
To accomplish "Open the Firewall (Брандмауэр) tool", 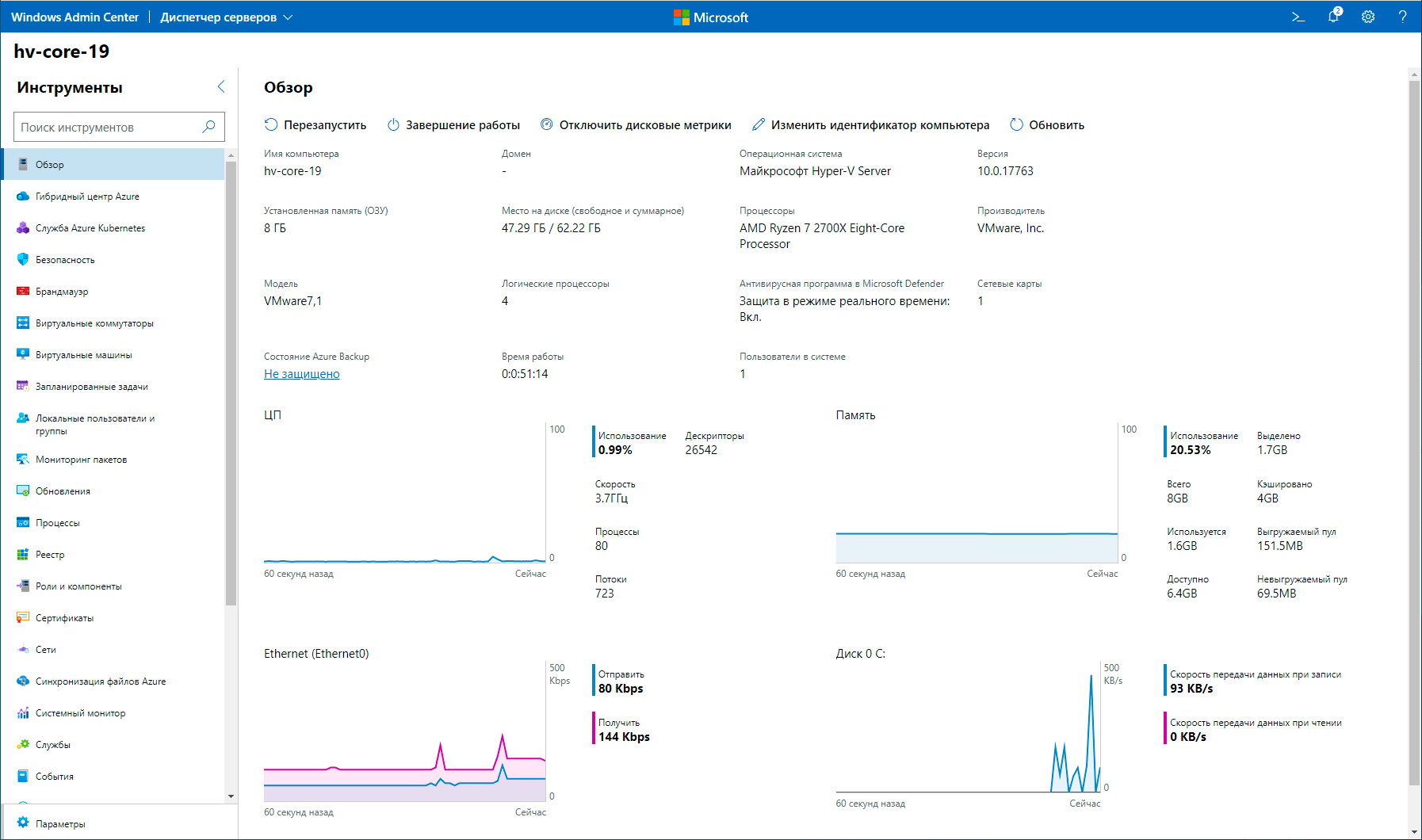I will [62, 292].
